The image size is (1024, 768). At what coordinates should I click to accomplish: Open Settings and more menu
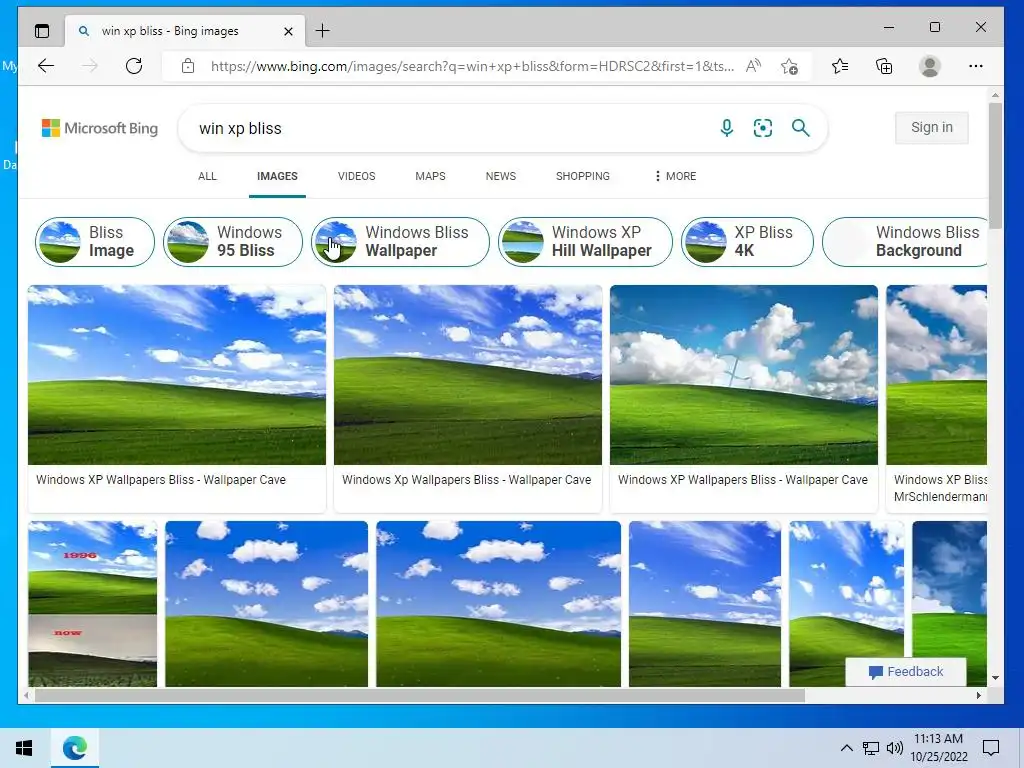point(976,66)
